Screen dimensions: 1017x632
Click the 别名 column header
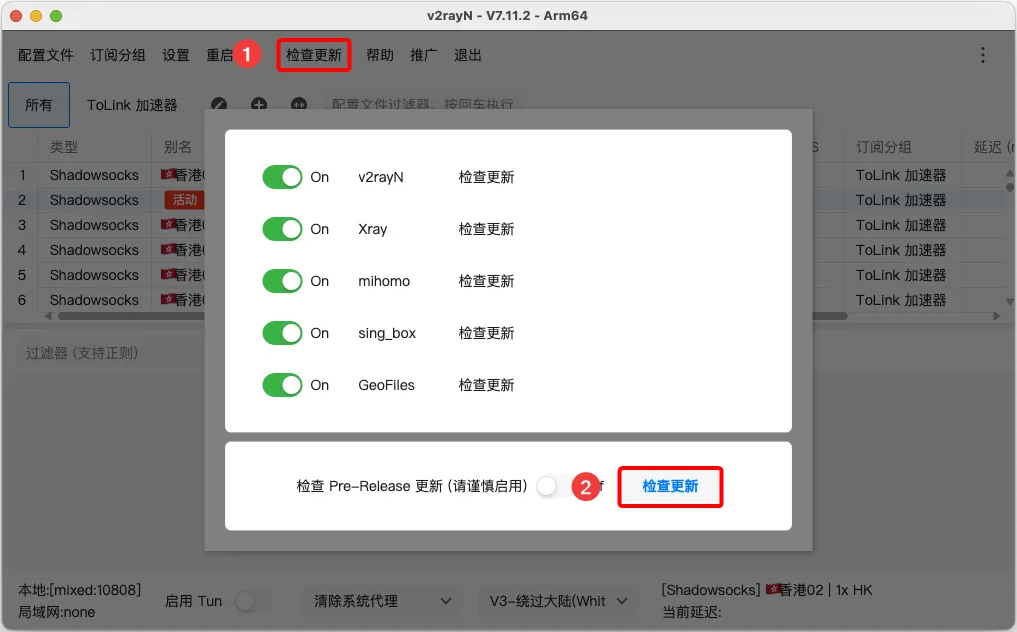pos(177,147)
